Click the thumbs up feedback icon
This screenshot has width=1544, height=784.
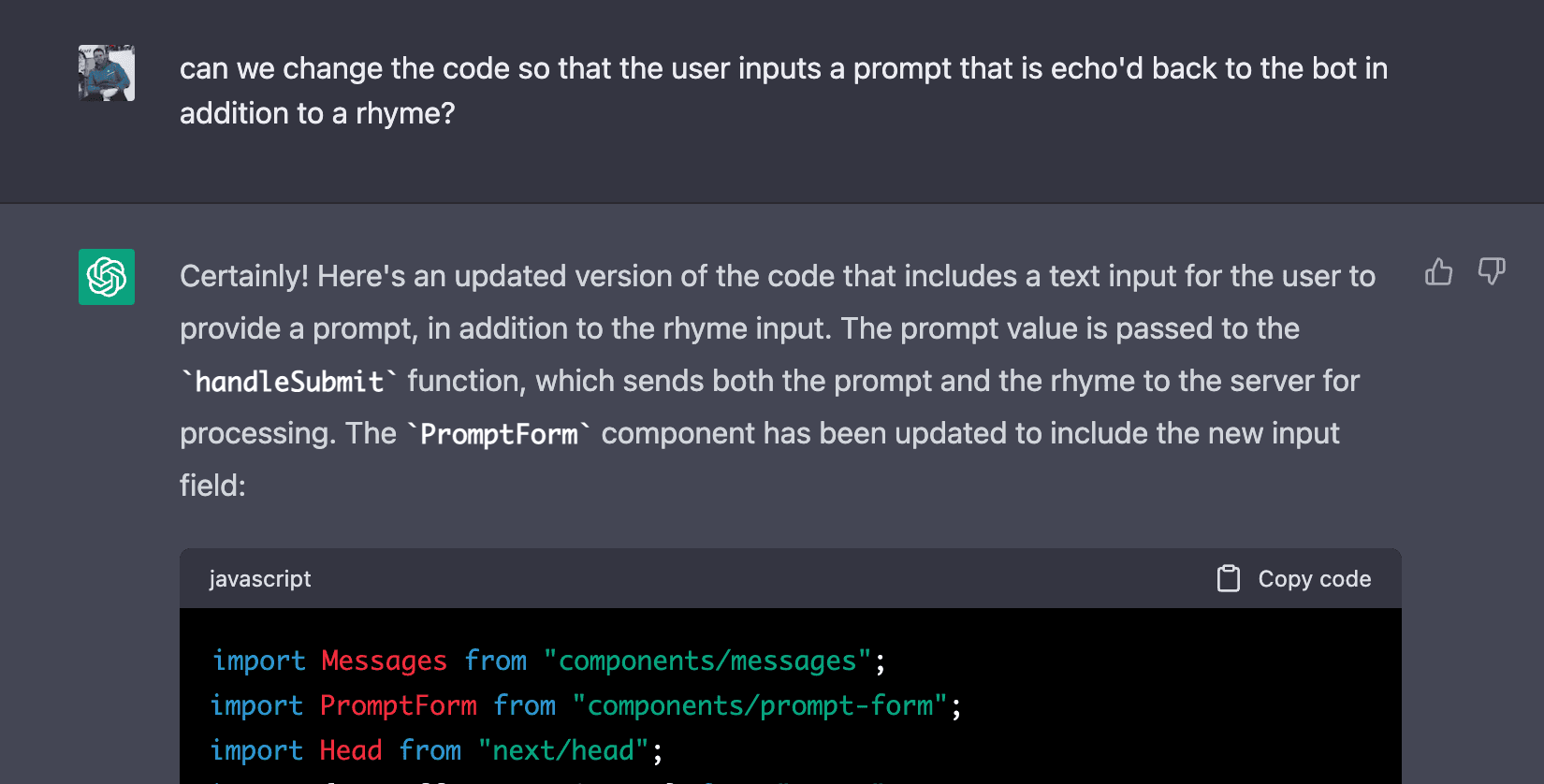click(1438, 272)
